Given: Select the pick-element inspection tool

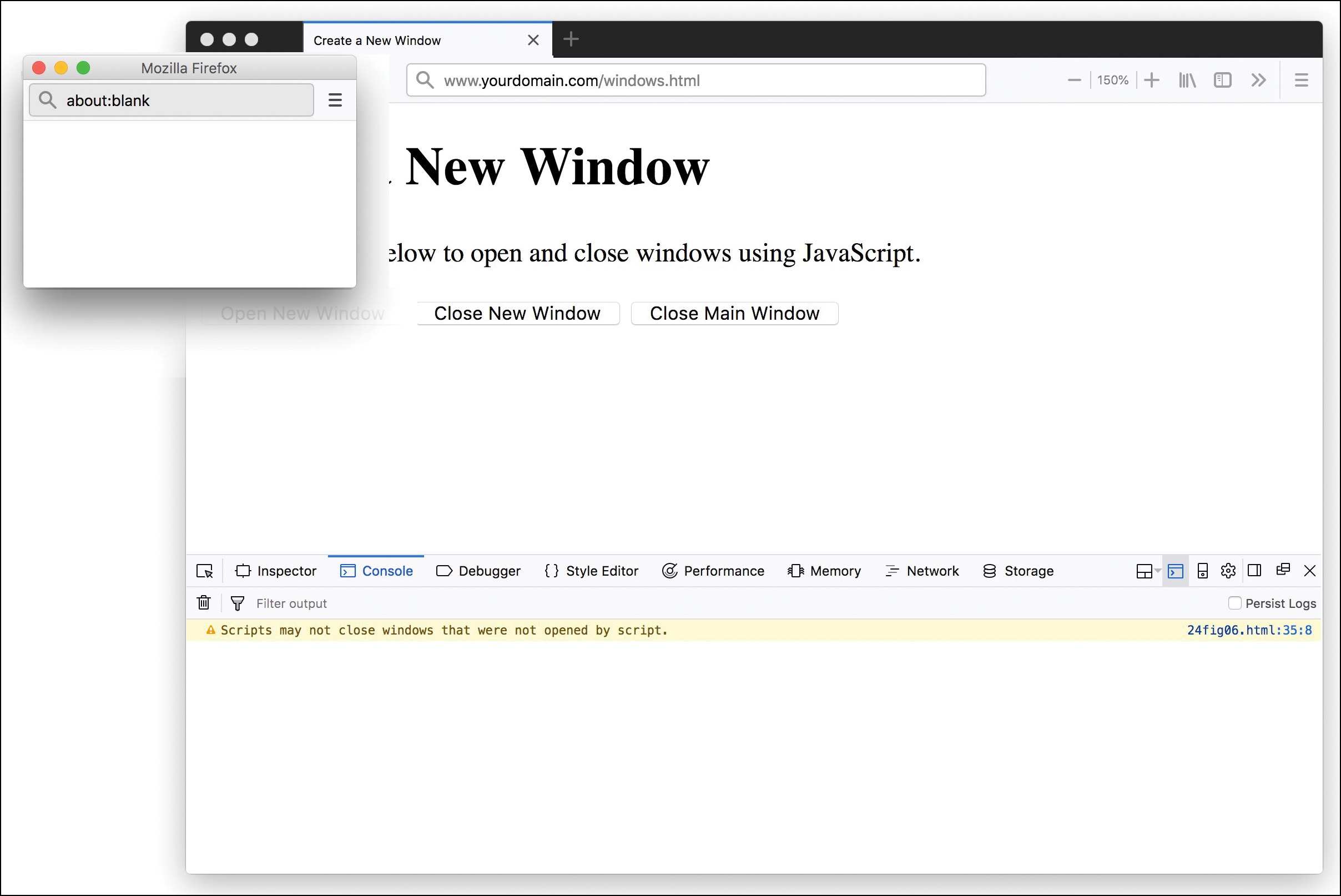Looking at the screenshot, I should click(x=204, y=570).
